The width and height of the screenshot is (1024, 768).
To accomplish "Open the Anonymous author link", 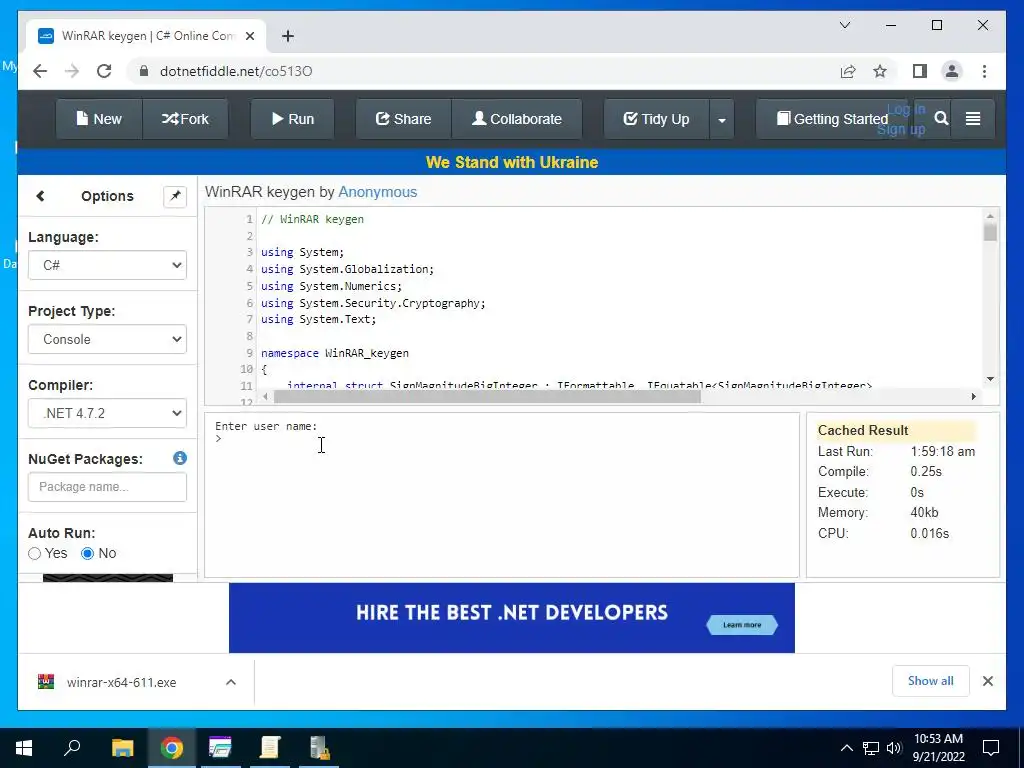I will click(377, 192).
